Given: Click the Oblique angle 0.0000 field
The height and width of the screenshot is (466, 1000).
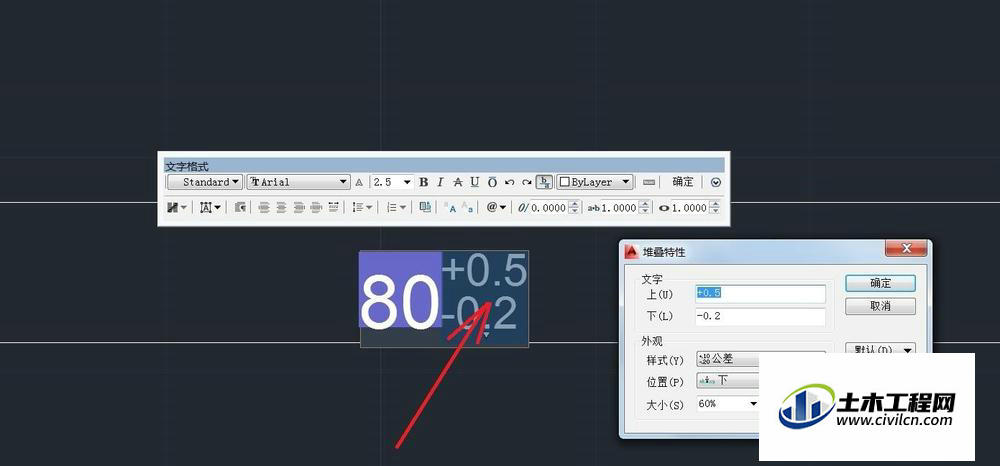Looking at the screenshot, I should [x=548, y=208].
